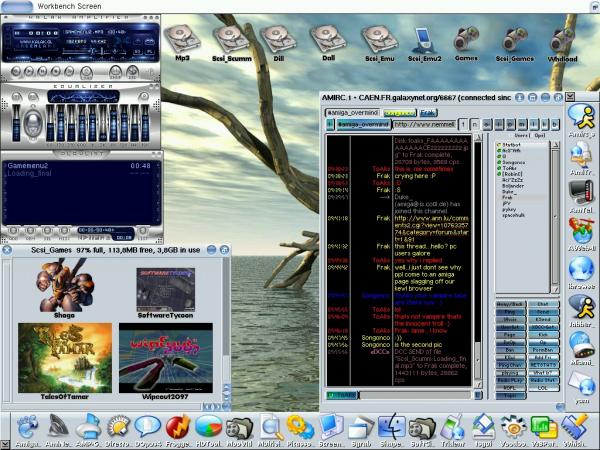Toggle equalizer auto button

point(33,96)
